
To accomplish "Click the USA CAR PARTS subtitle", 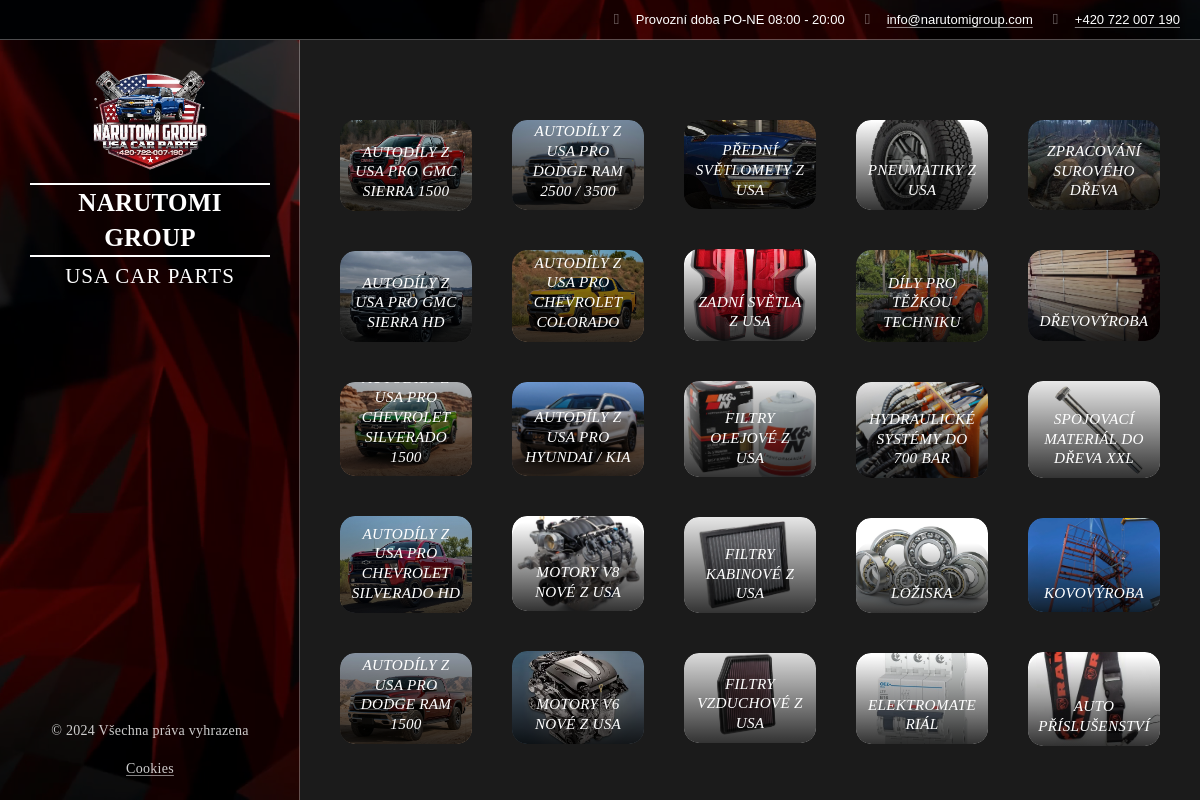I will tap(150, 276).
